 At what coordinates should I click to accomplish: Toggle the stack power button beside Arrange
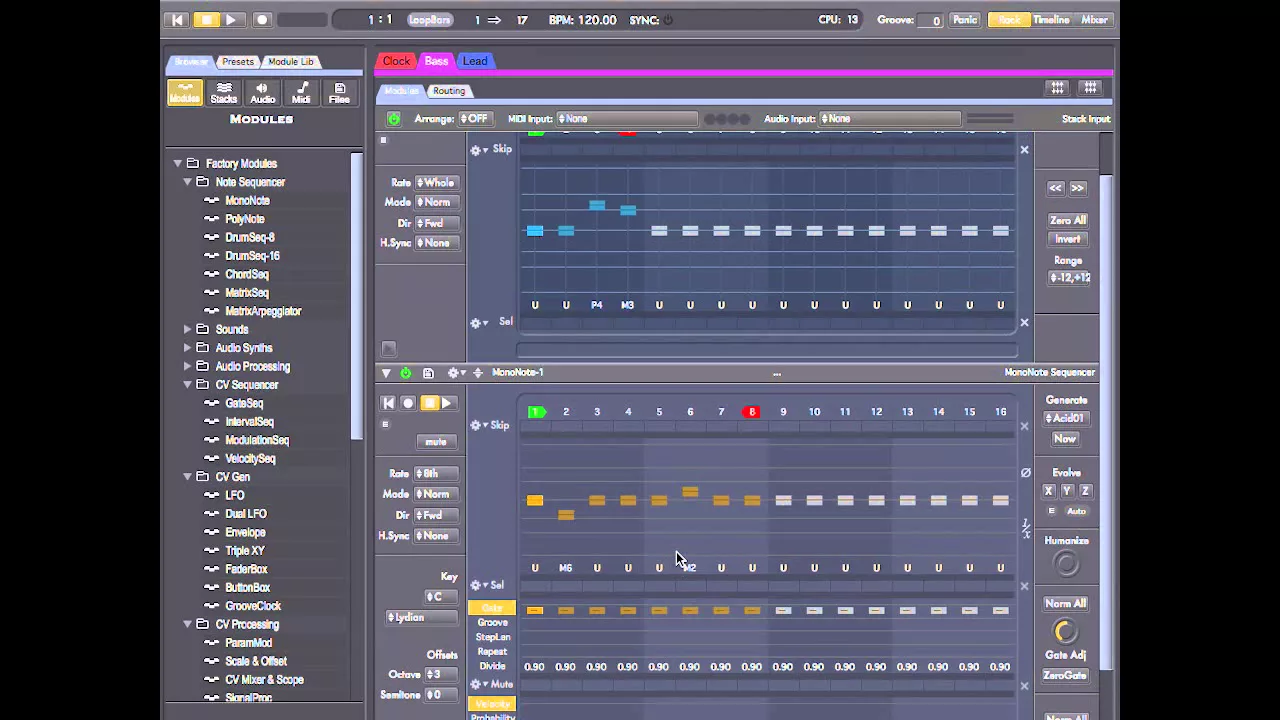(x=394, y=119)
